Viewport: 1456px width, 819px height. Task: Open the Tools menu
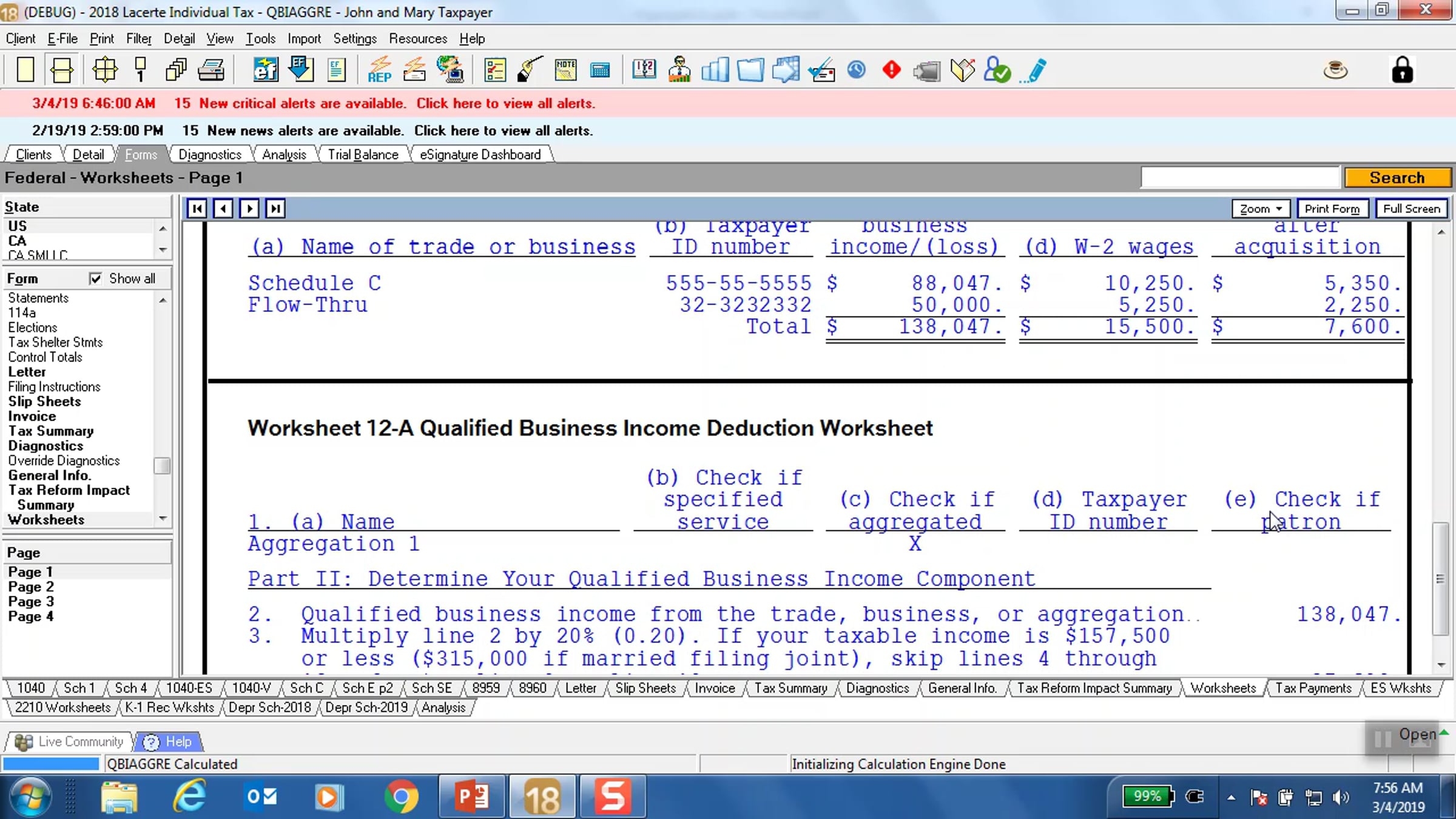point(260,39)
